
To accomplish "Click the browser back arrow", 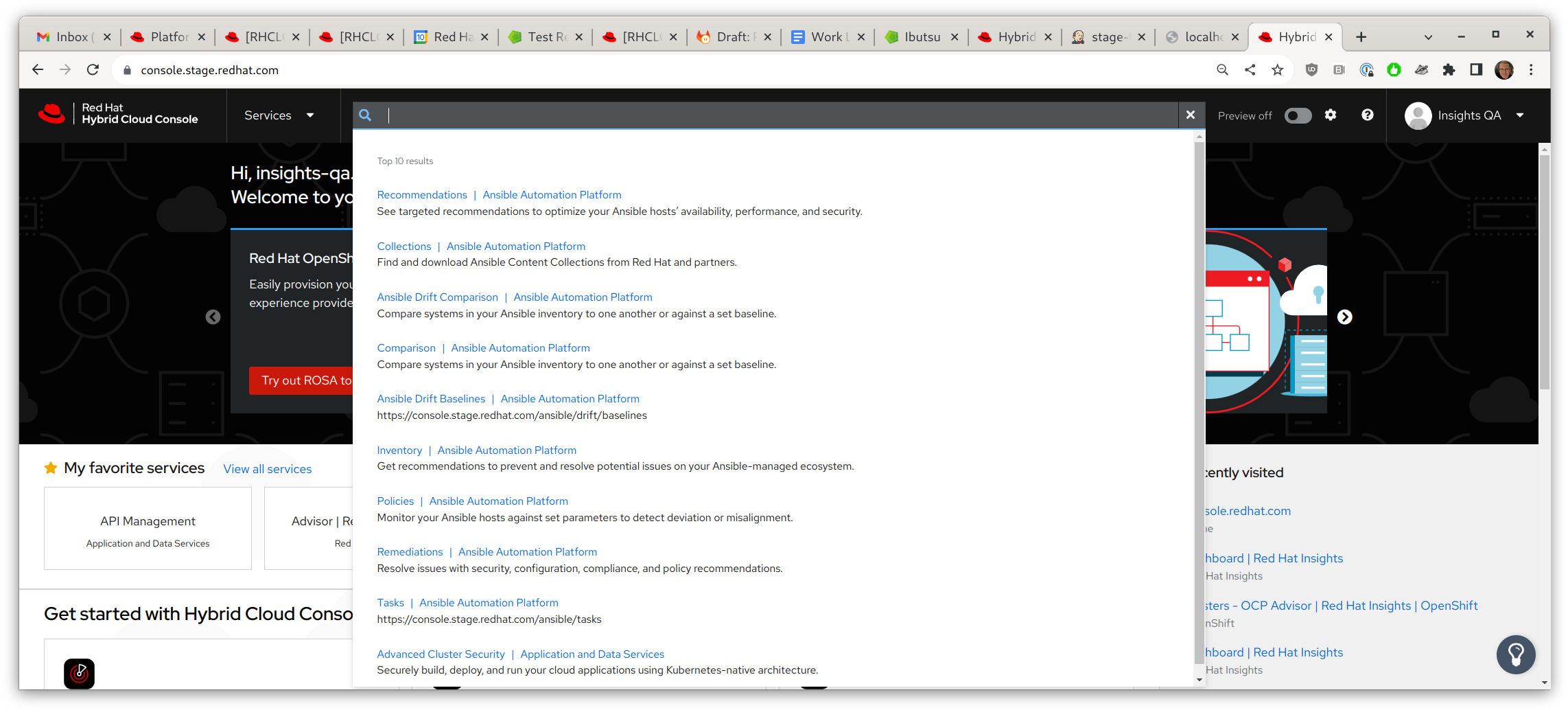I will click(x=38, y=69).
